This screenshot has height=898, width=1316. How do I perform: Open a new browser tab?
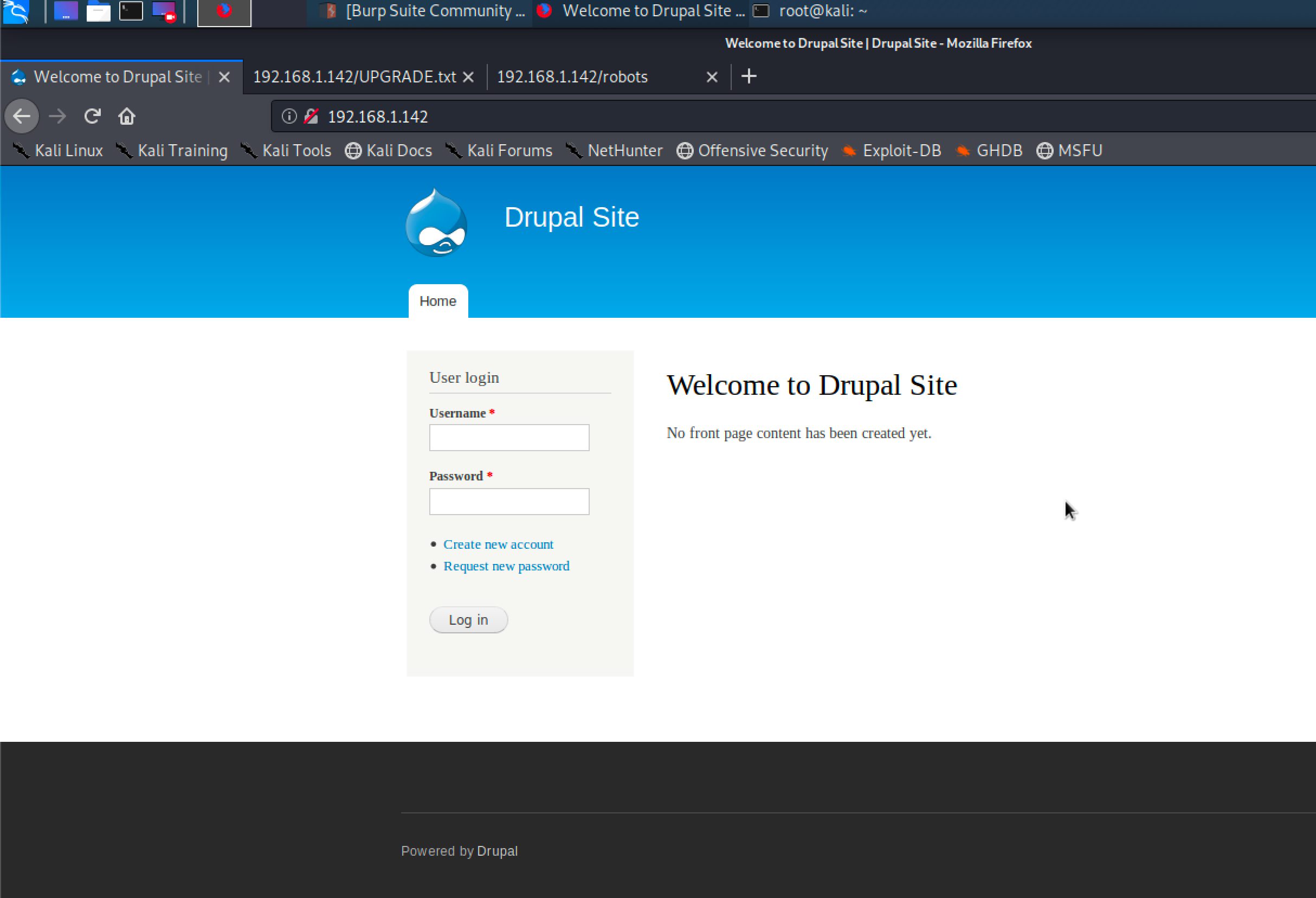pyautogui.click(x=749, y=76)
